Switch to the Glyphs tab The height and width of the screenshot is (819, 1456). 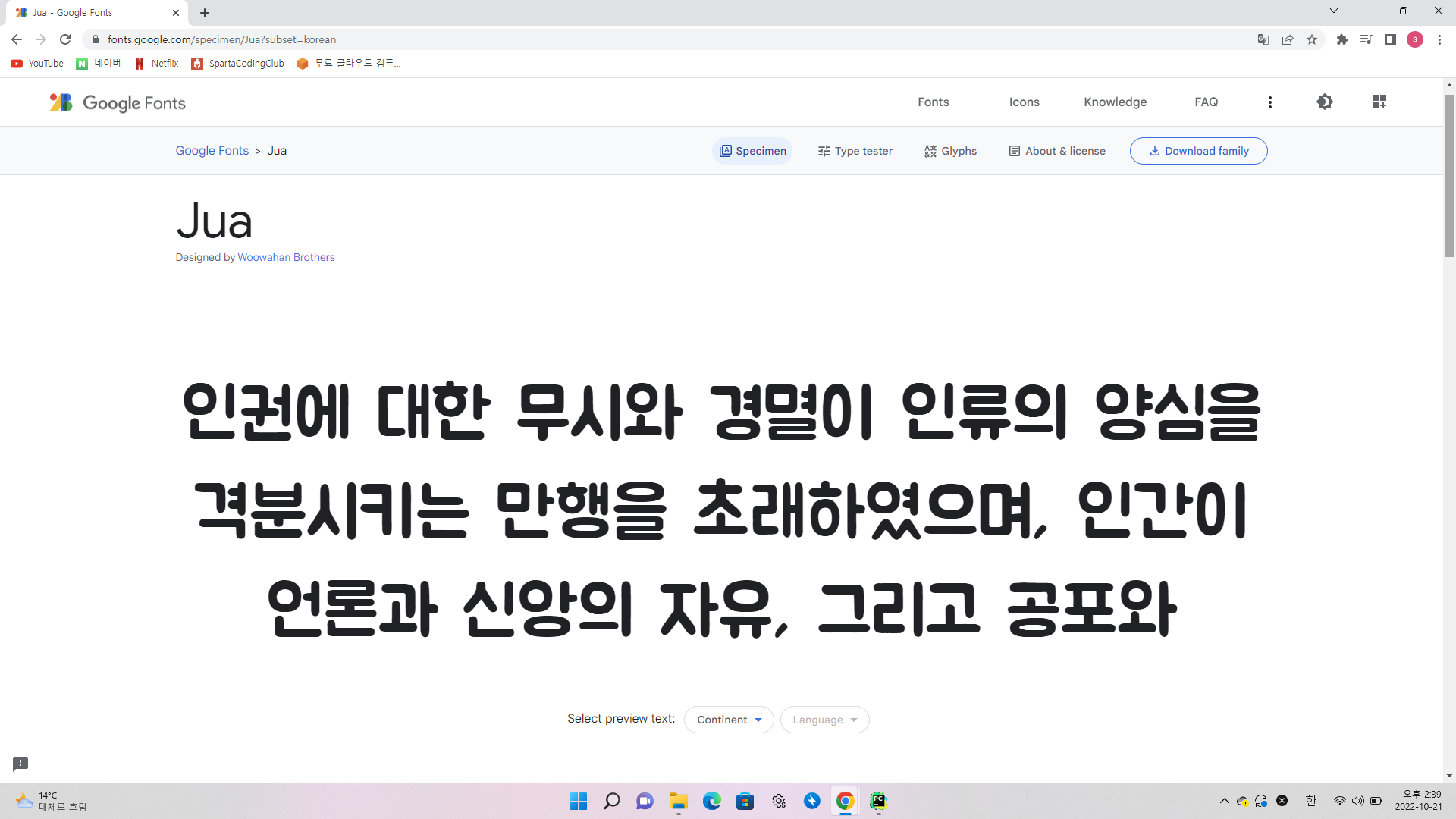click(x=950, y=151)
